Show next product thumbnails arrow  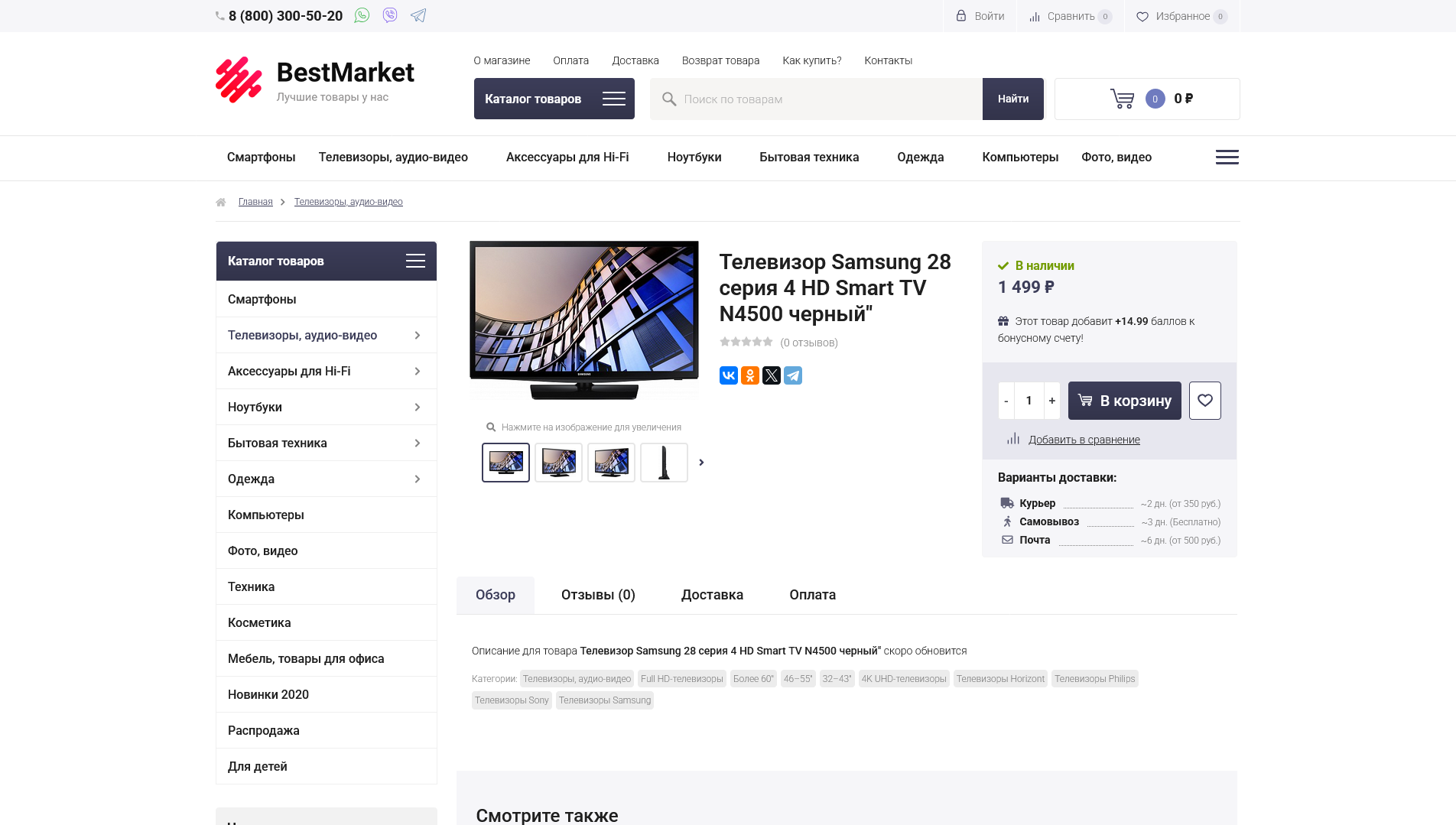701,463
